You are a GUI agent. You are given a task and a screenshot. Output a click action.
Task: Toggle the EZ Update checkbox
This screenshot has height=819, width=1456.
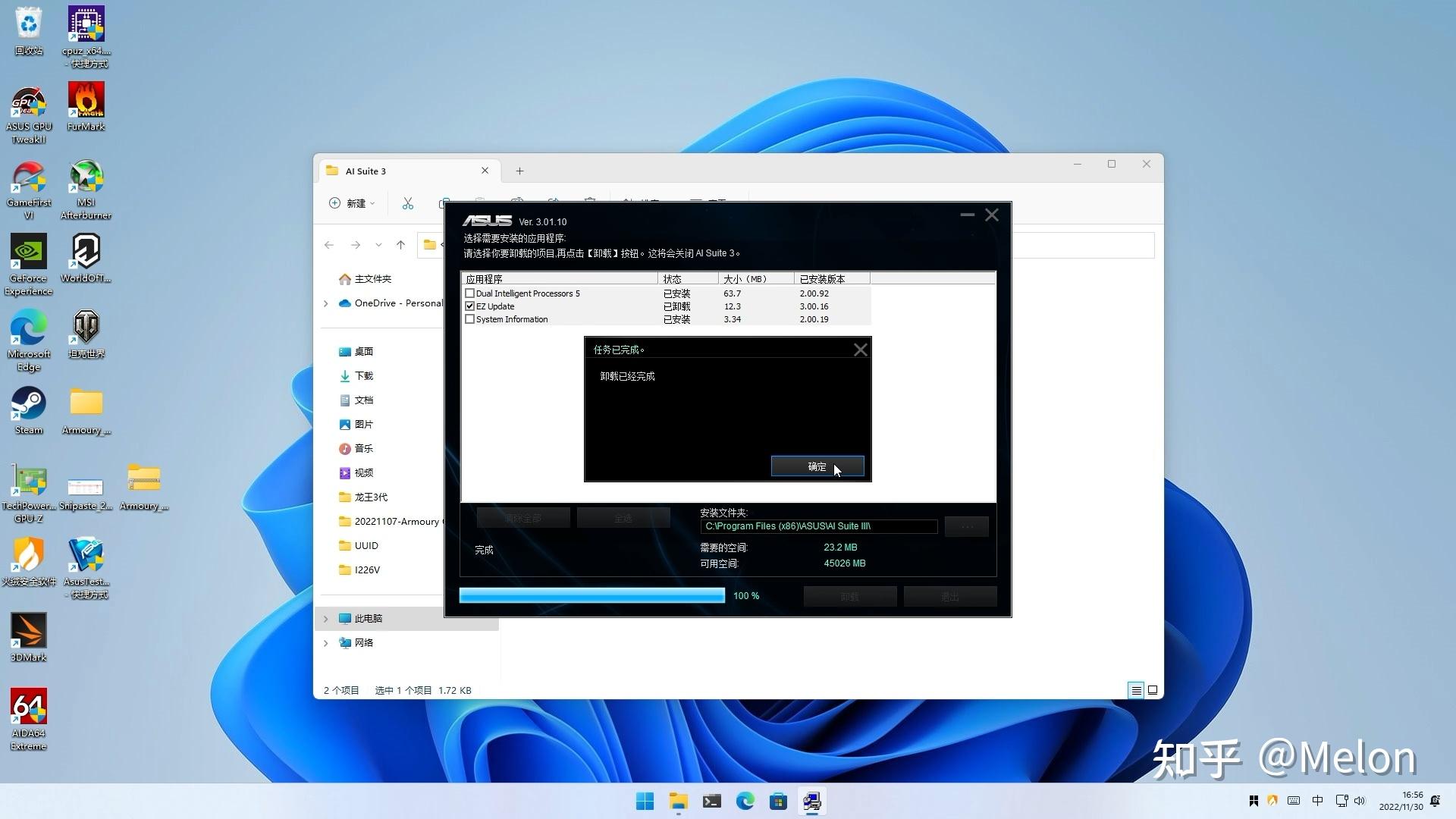coord(470,306)
